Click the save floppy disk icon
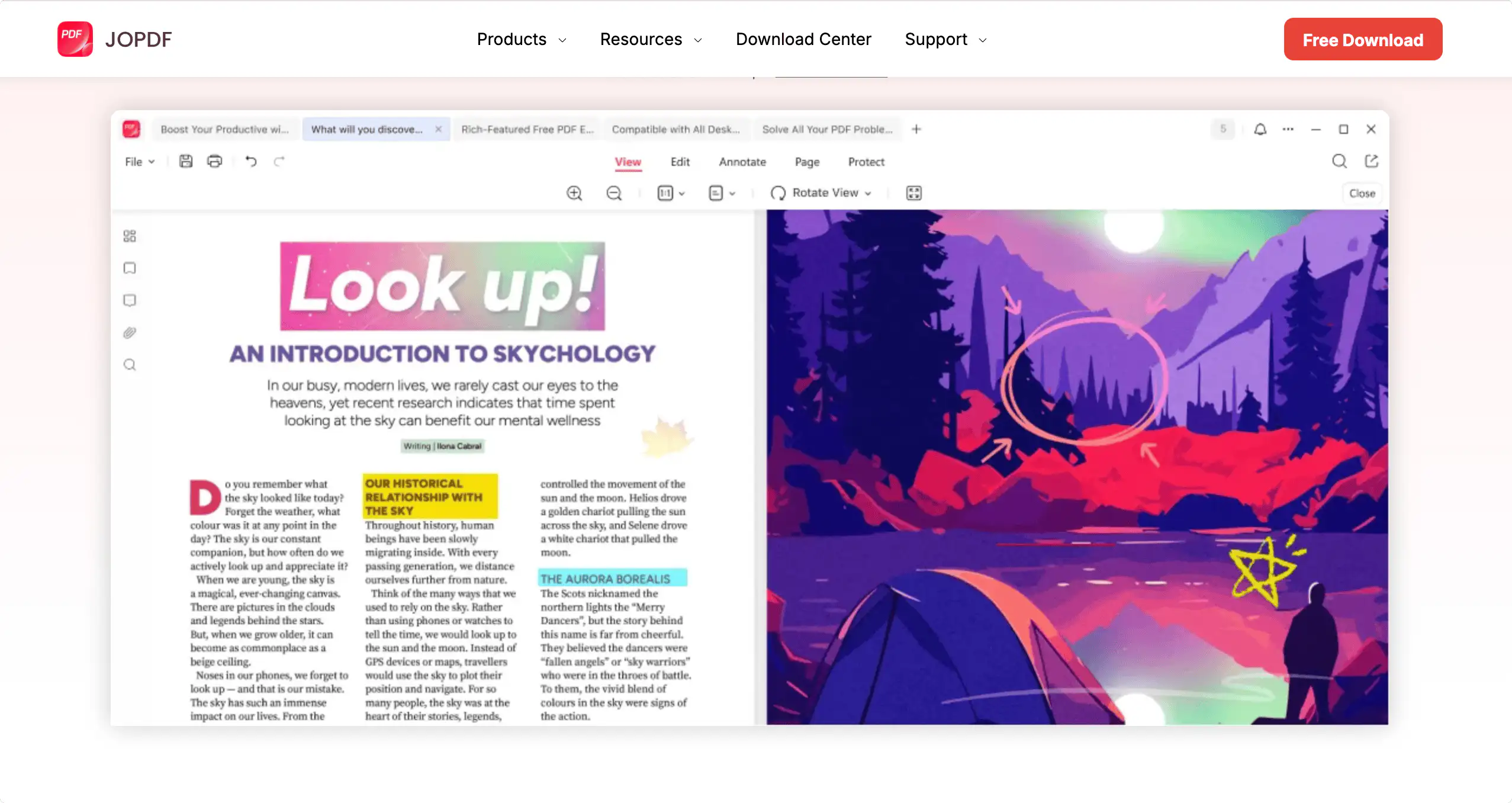This screenshot has height=803, width=1512. tap(186, 161)
